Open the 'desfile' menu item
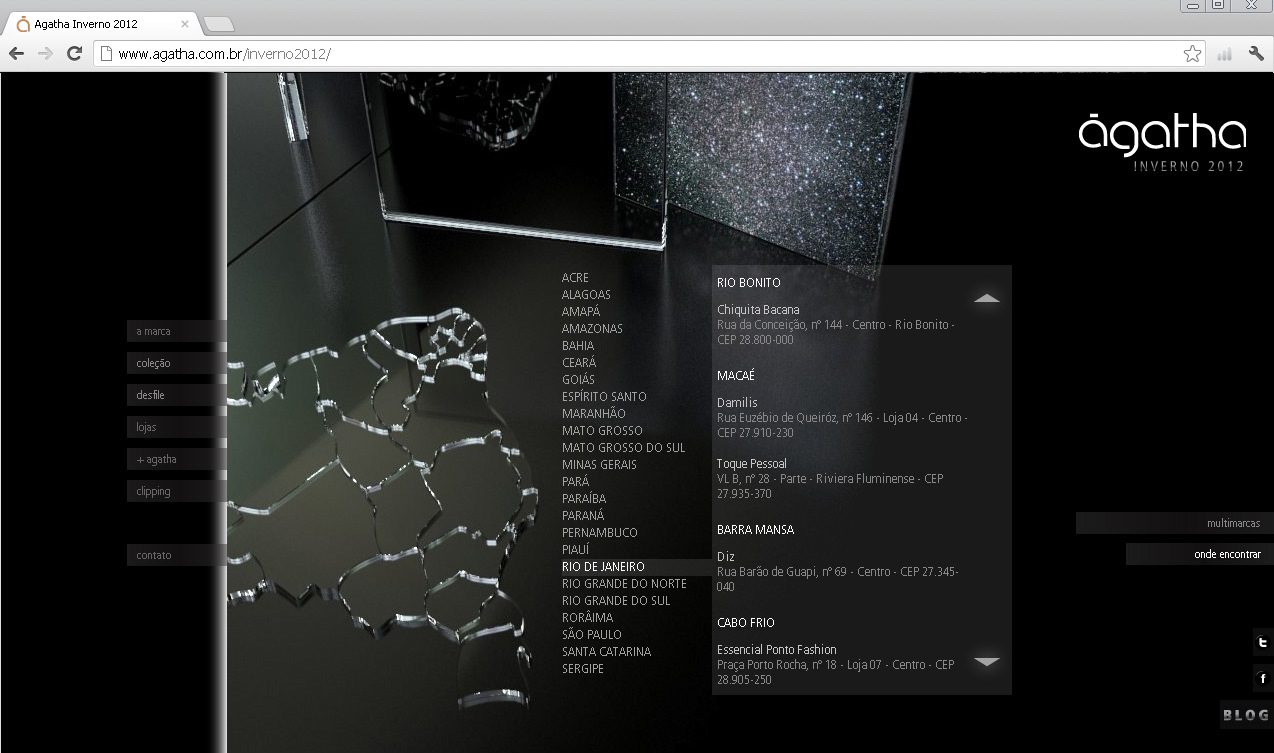Image resolution: width=1274 pixels, height=753 pixels. (x=177, y=395)
